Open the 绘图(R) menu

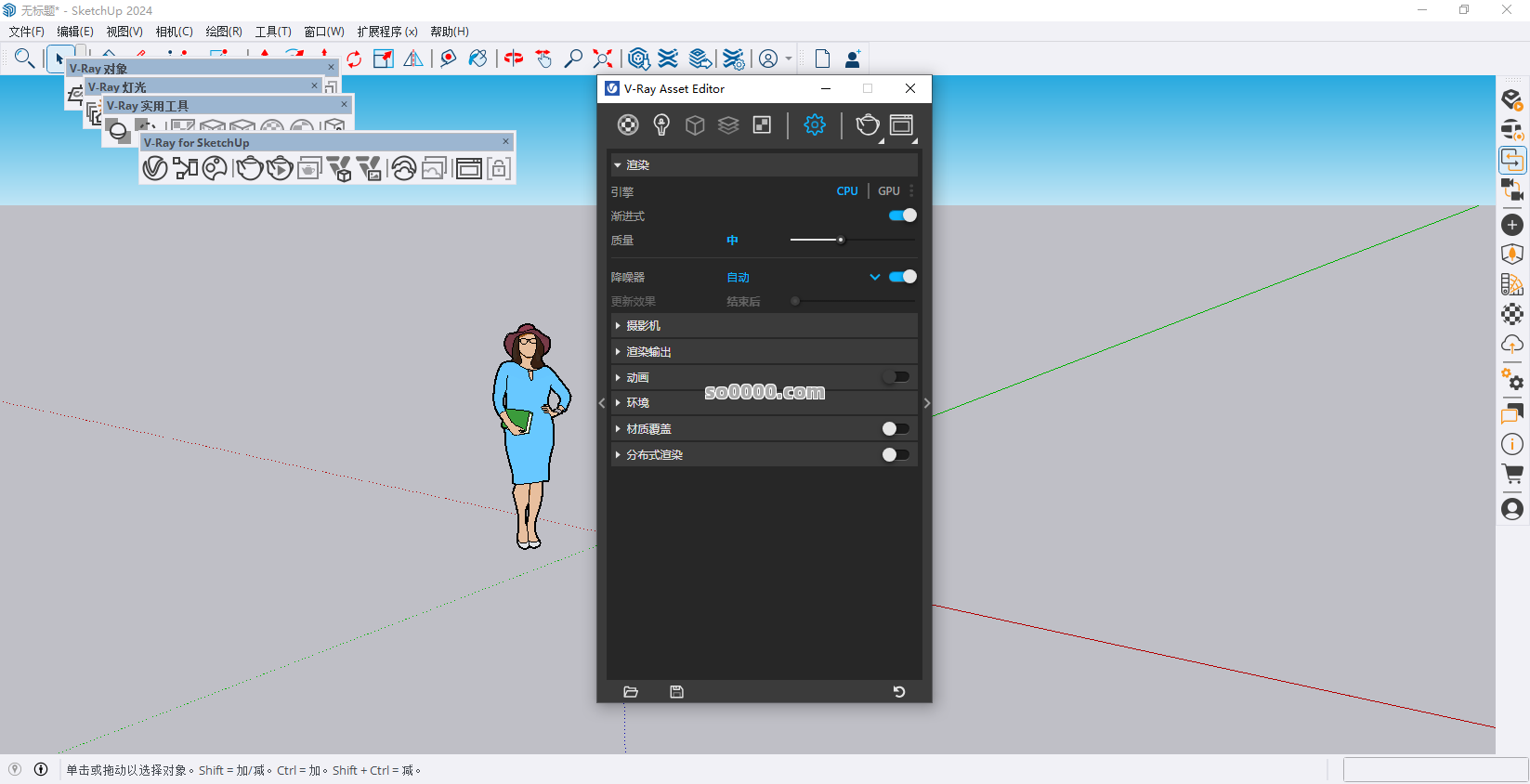tap(224, 32)
